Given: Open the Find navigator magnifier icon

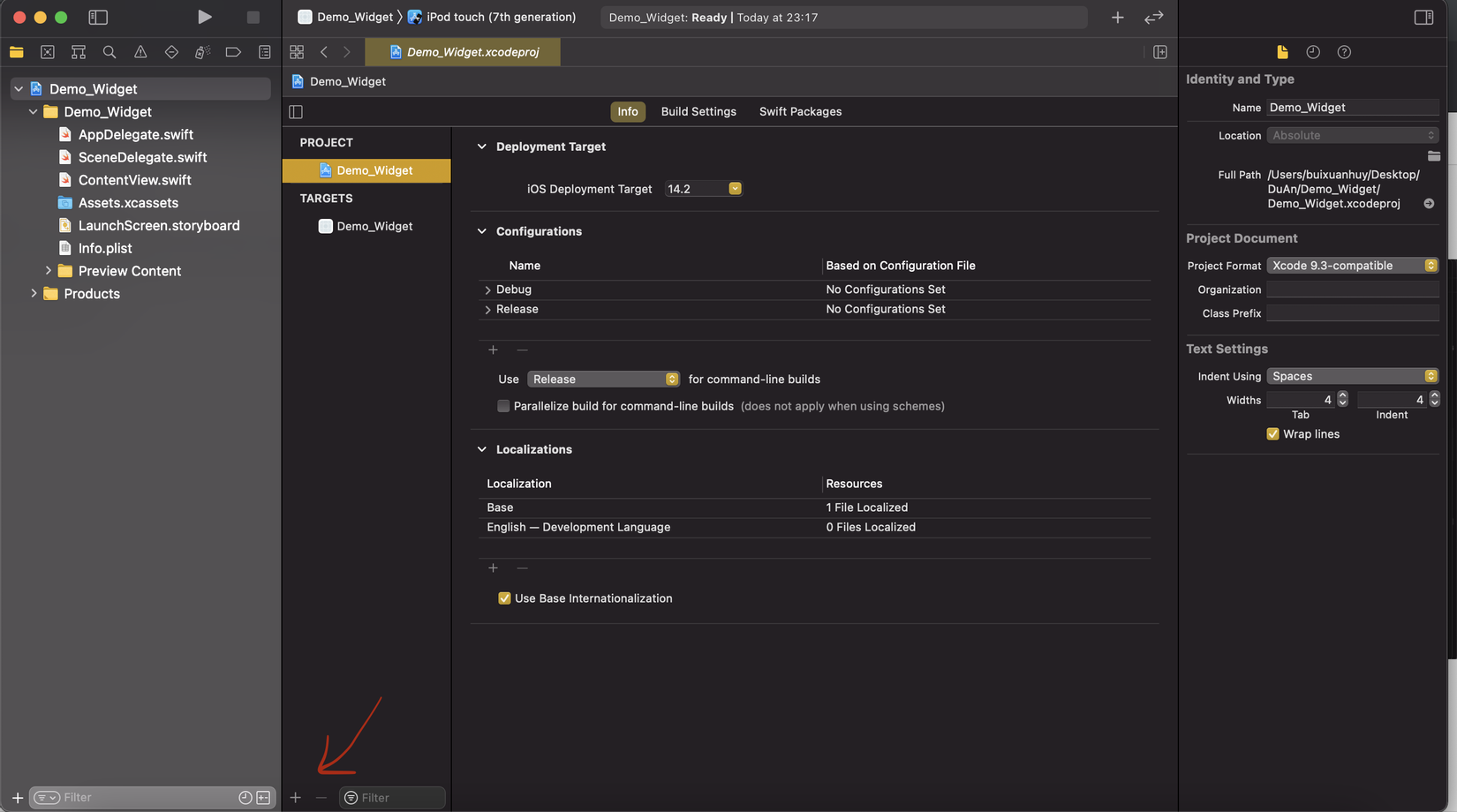Looking at the screenshot, I should point(109,52).
